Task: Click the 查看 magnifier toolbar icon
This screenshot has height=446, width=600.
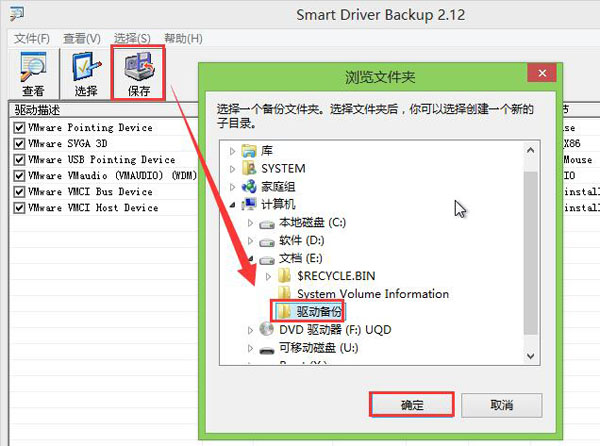Action: pos(33,67)
